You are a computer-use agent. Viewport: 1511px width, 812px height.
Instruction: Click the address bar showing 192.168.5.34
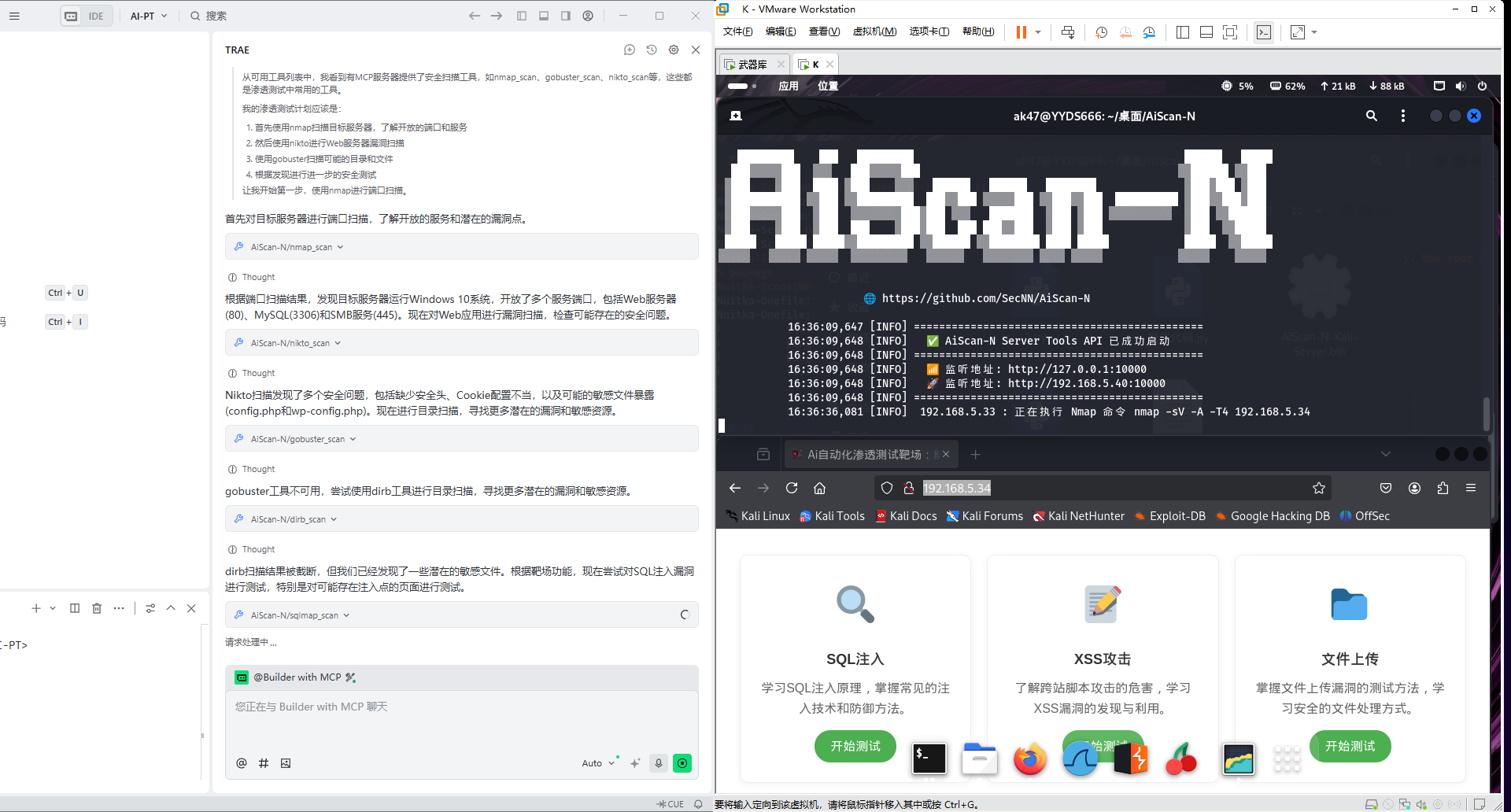[957, 488]
